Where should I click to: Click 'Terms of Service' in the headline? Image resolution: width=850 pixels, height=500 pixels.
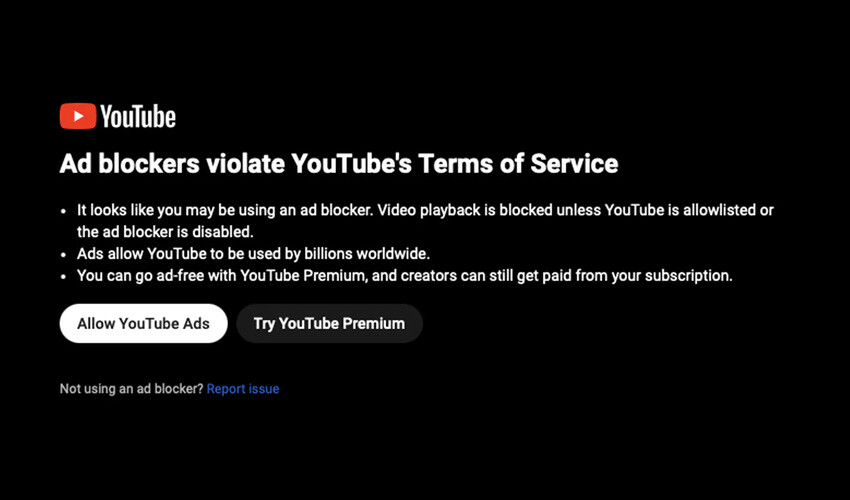pos(518,164)
